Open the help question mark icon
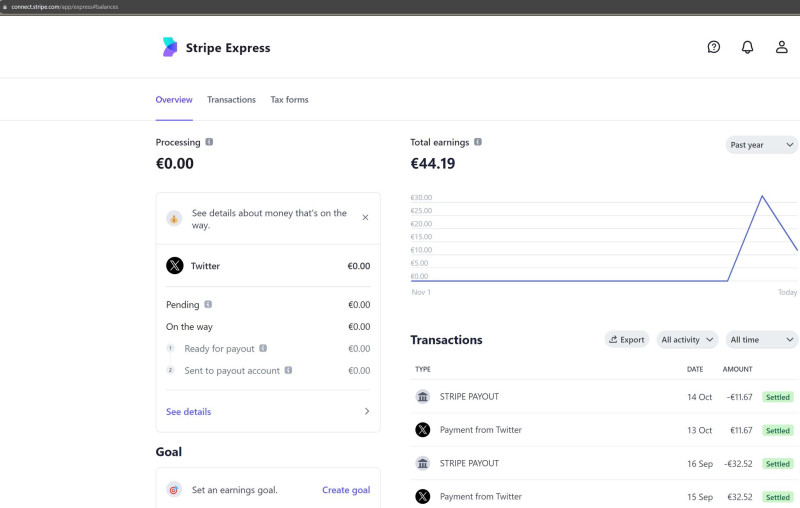Image resolution: width=800 pixels, height=508 pixels. click(714, 47)
